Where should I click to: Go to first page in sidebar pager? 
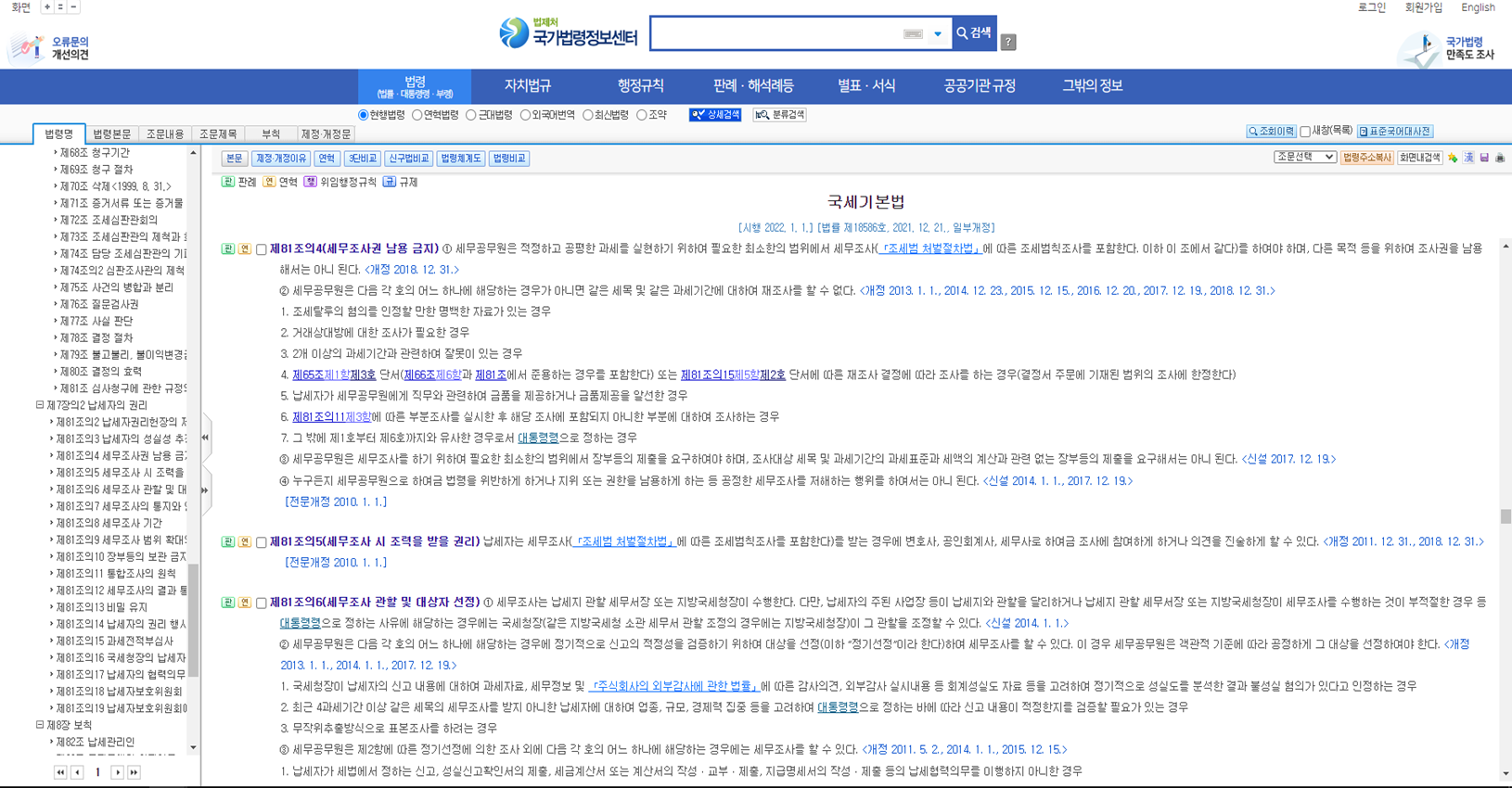[60, 772]
